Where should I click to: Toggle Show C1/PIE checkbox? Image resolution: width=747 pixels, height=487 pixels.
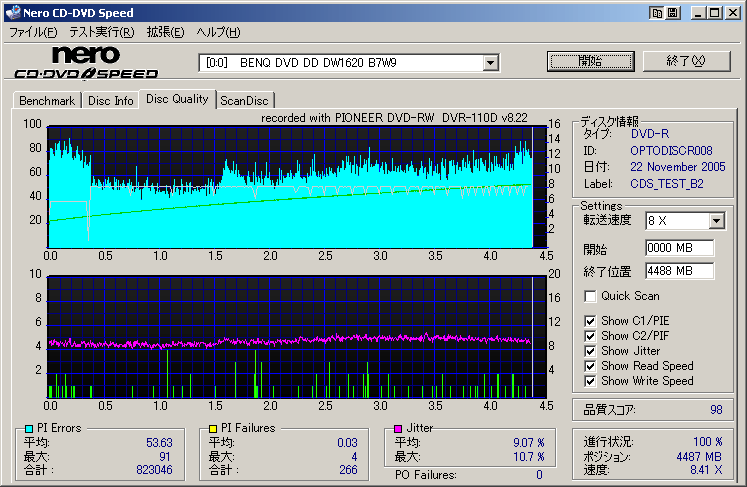pos(590,321)
